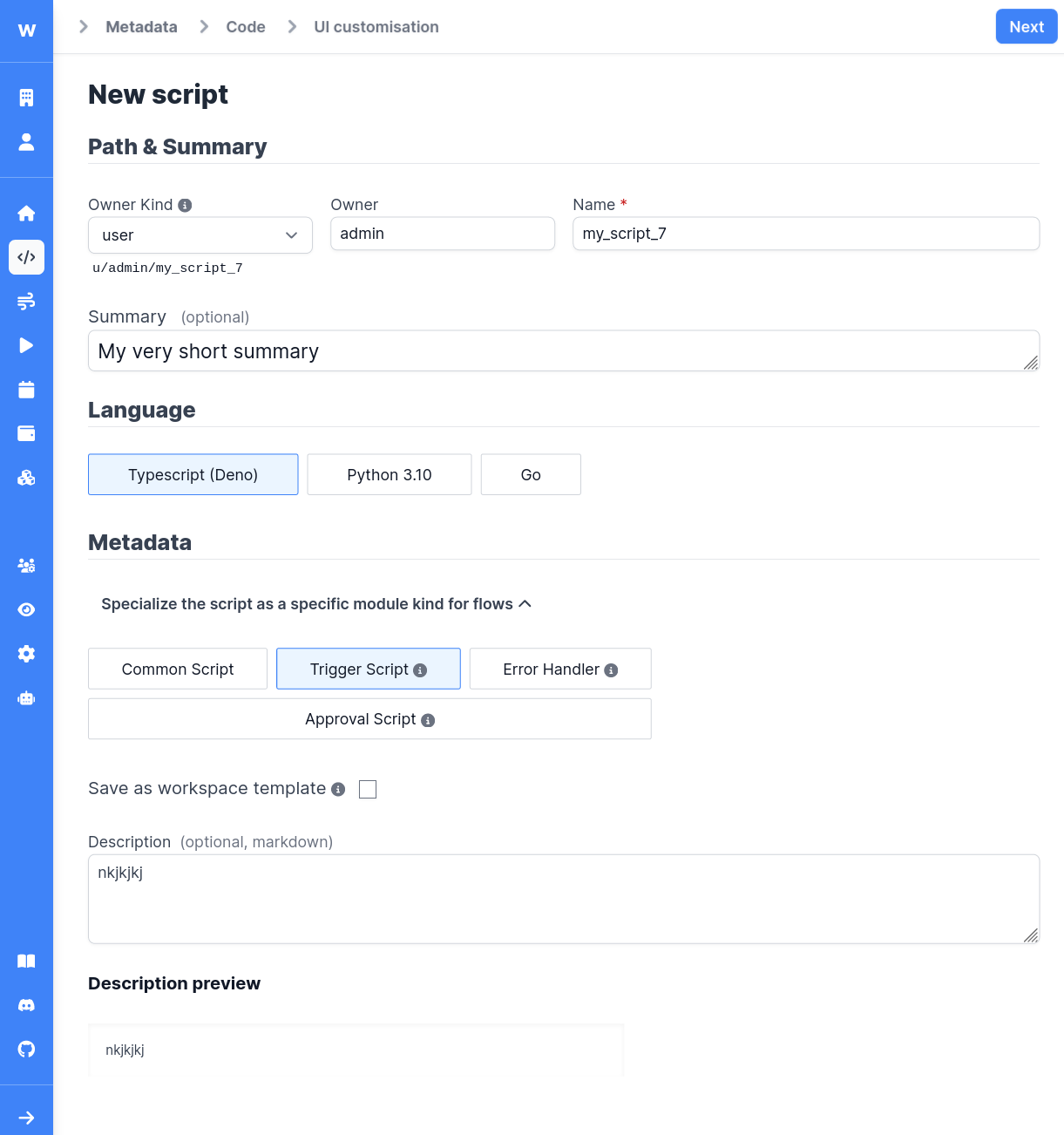1064x1135 pixels.
Task: Open the Discord icon link
Action: click(26, 1005)
